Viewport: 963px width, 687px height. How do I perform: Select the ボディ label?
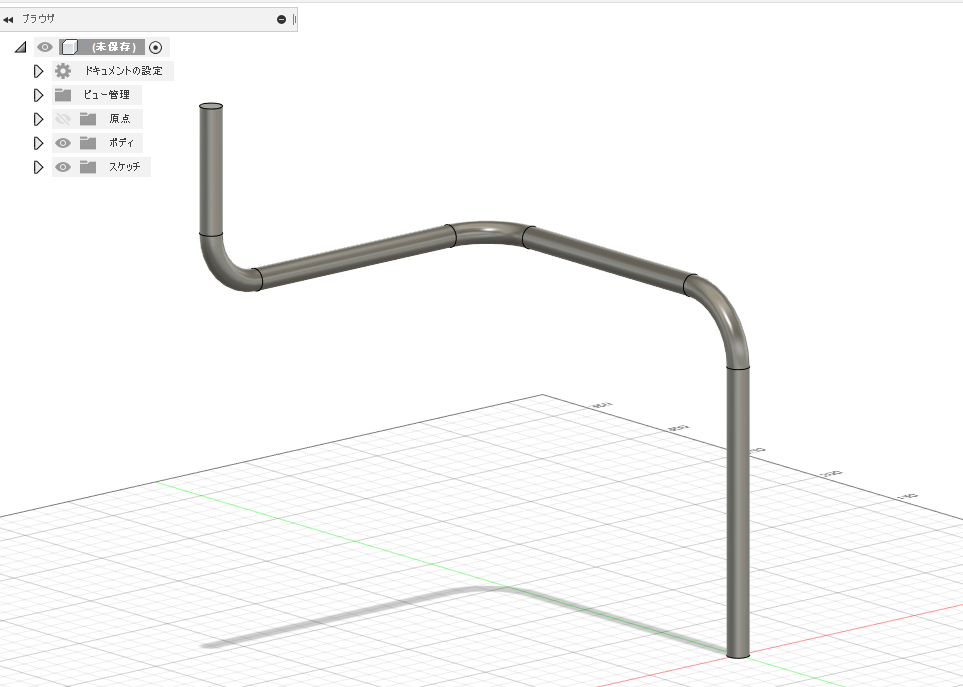pos(121,143)
